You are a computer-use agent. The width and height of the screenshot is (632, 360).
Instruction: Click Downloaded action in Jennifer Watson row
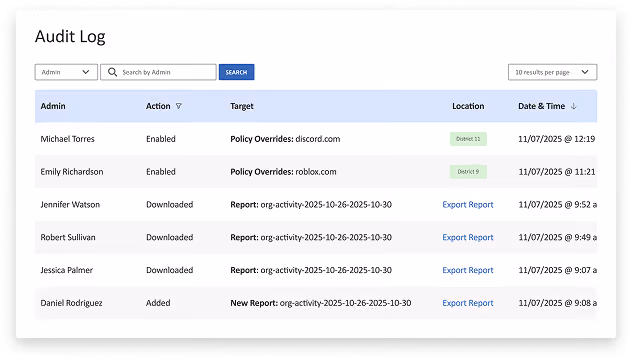[x=170, y=205]
